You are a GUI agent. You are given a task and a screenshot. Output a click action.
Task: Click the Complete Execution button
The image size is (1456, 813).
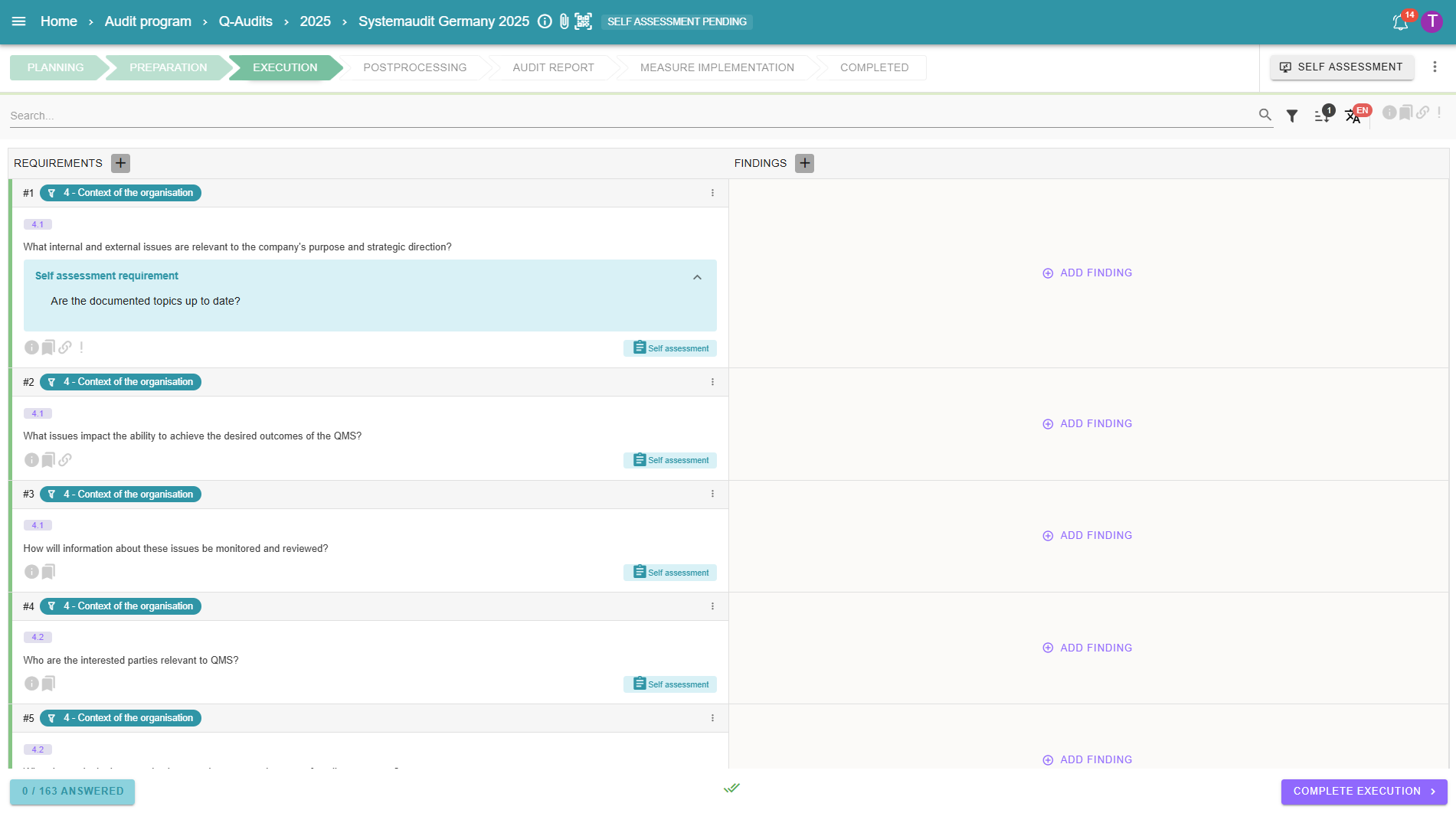pyautogui.click(x=1363, y=792)
